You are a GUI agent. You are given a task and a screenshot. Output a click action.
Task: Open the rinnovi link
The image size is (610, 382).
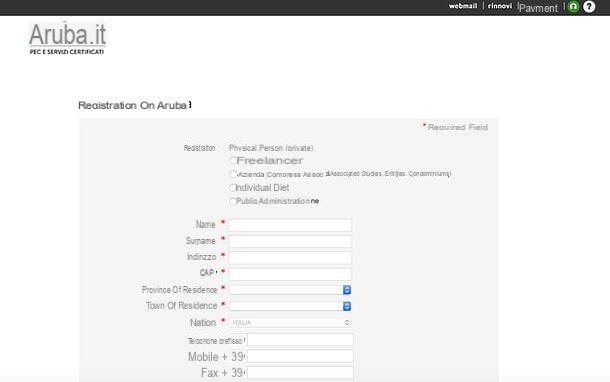pyautogui.click(x=500, y=6)
